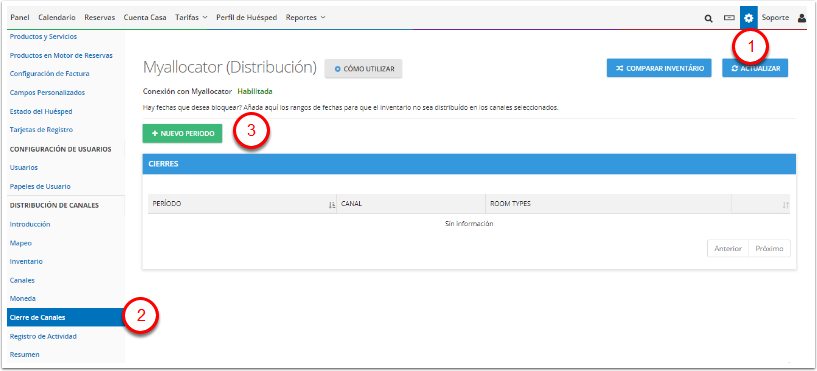The image size is (817, 371).
Task: Open Campos Personalizados in sidebar
Action: click(x=47, y=93)
